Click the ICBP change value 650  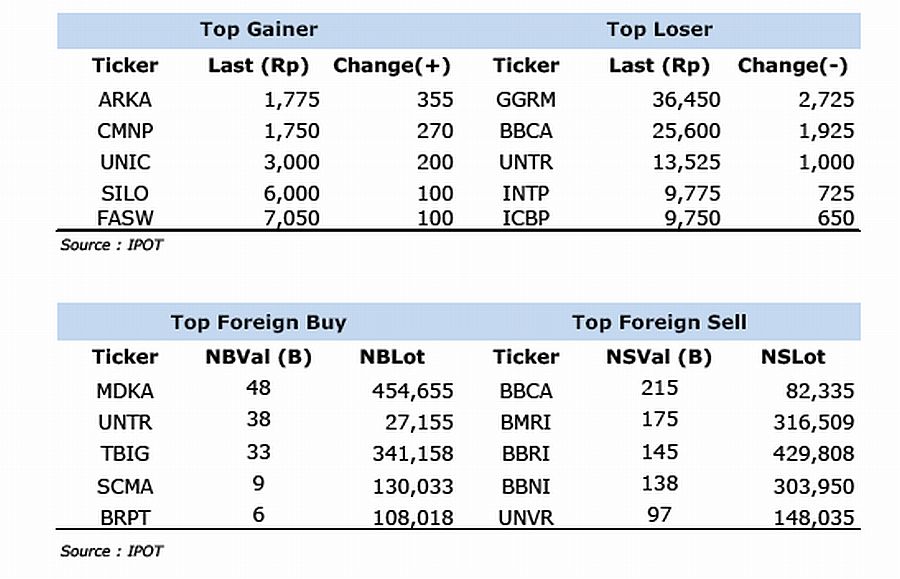tap(835, 218)
